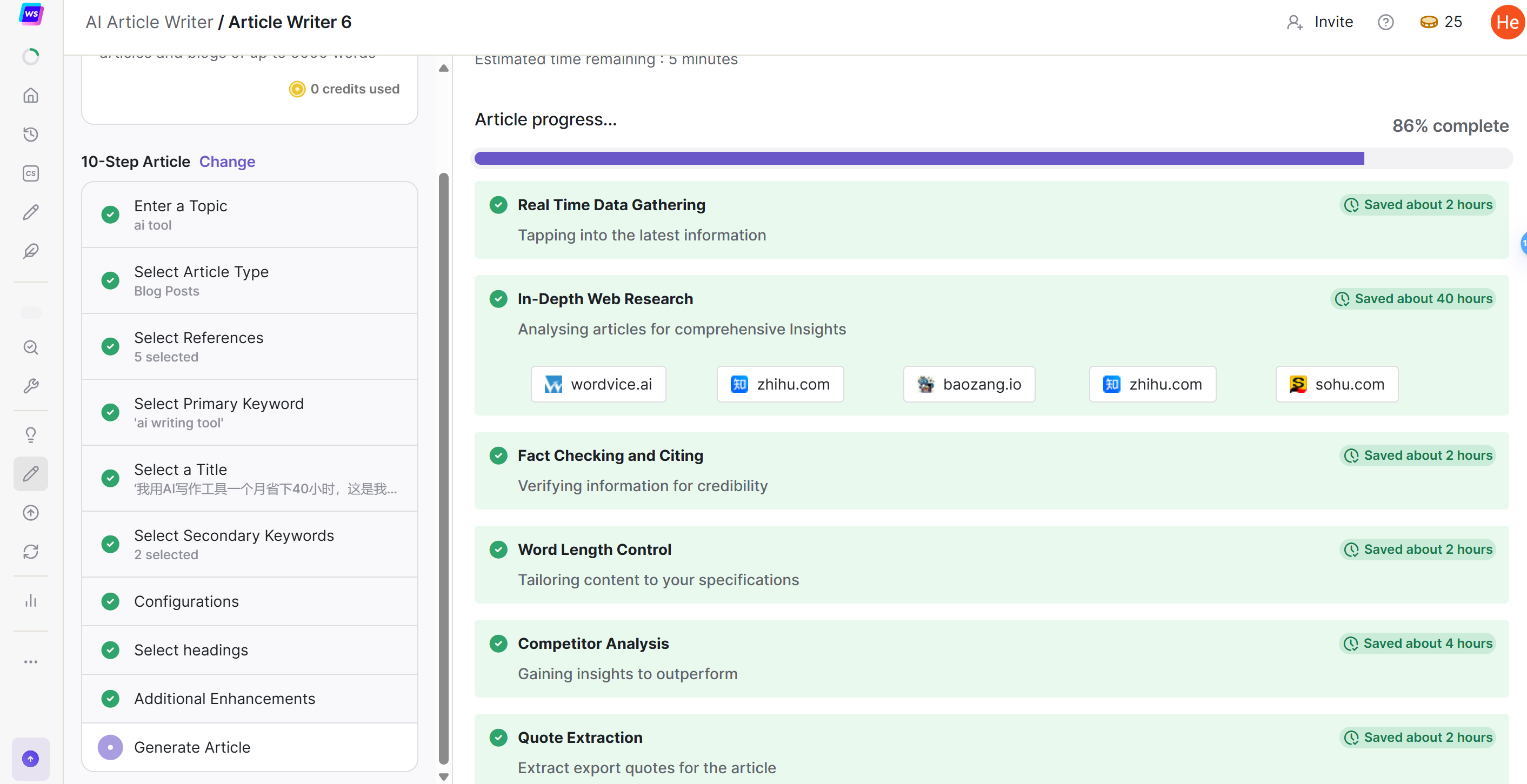
Task: Click the panel scroll down arrow
Action: tap(443, 776)
